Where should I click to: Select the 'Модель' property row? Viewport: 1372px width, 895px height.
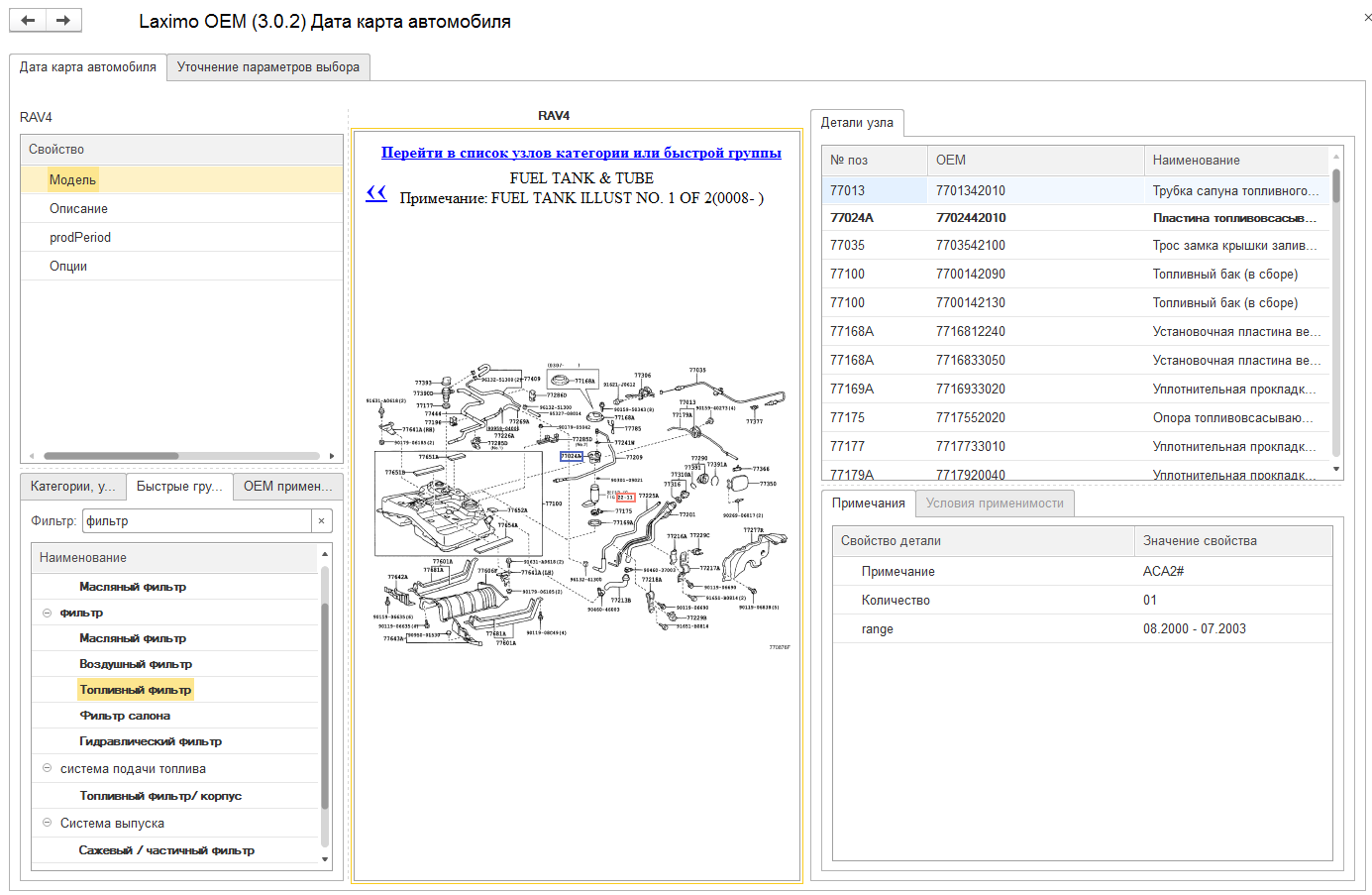pos(181,179)
